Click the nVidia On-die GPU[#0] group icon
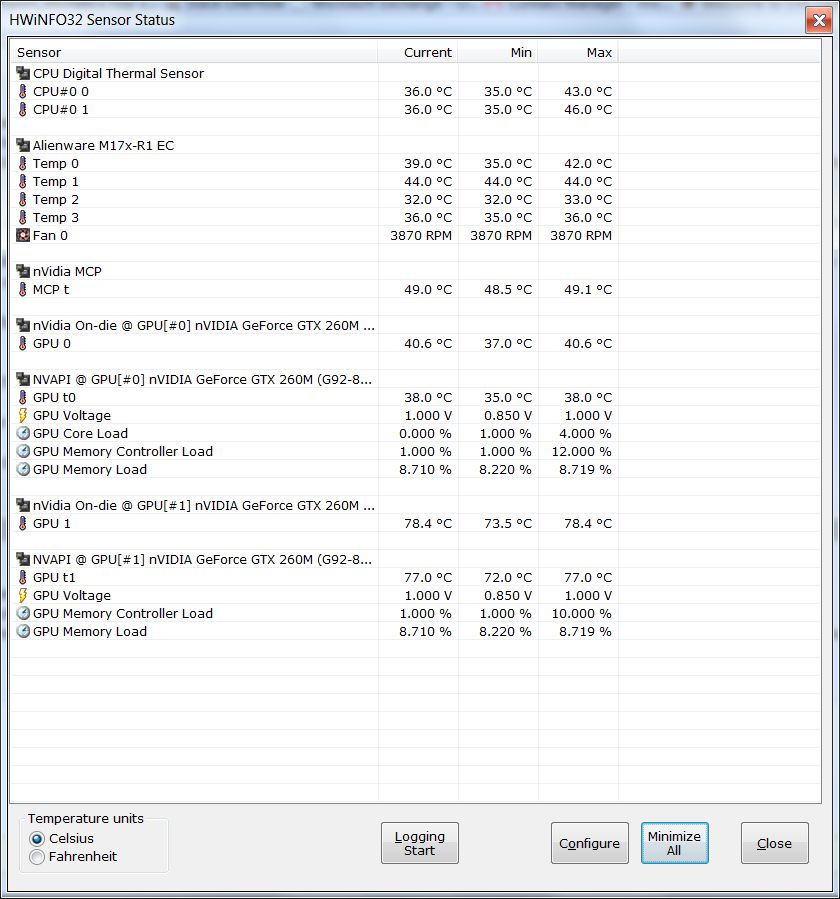This screenshot has width=840, height=899. click(23, 325)
